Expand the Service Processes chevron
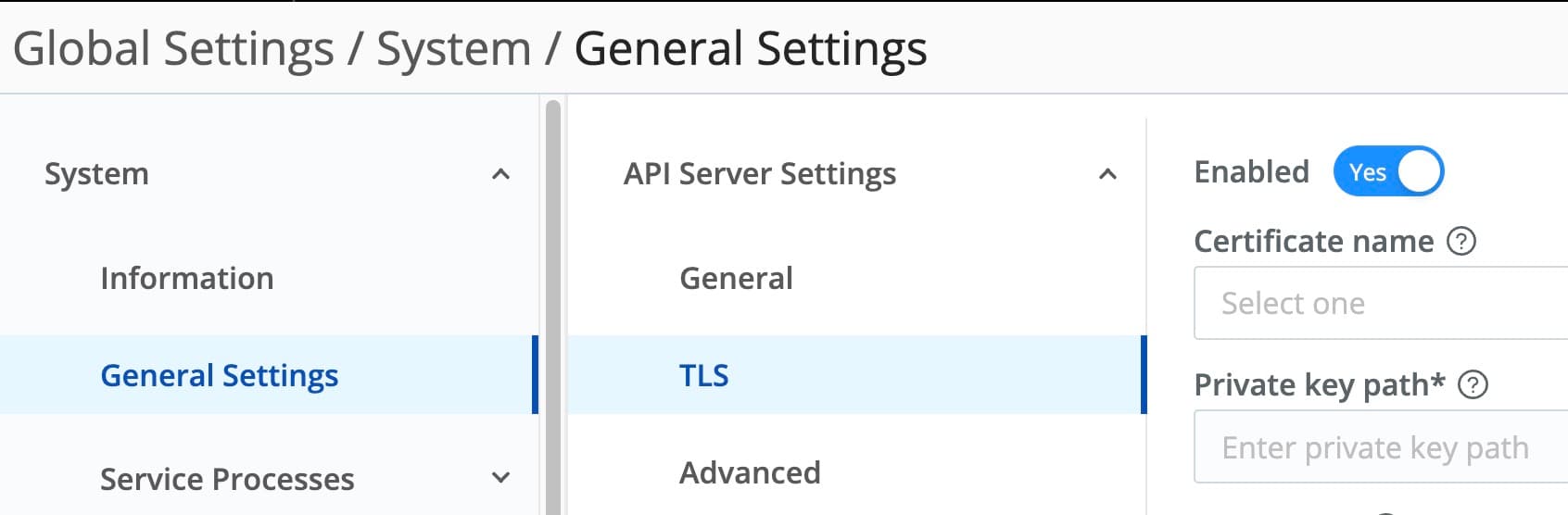This screenshot has width=1568, height=515. (x=500, y=478)
